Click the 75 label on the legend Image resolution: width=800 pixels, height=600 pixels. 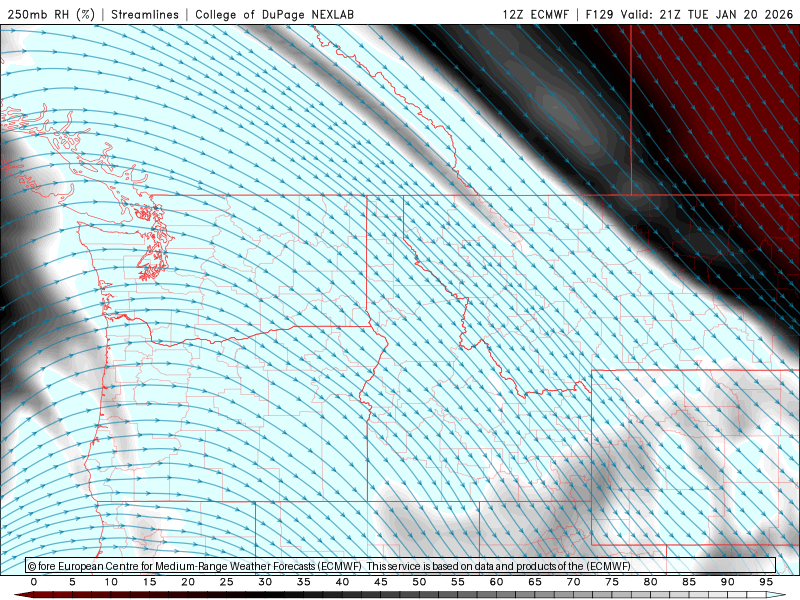(x=612, y=582)
